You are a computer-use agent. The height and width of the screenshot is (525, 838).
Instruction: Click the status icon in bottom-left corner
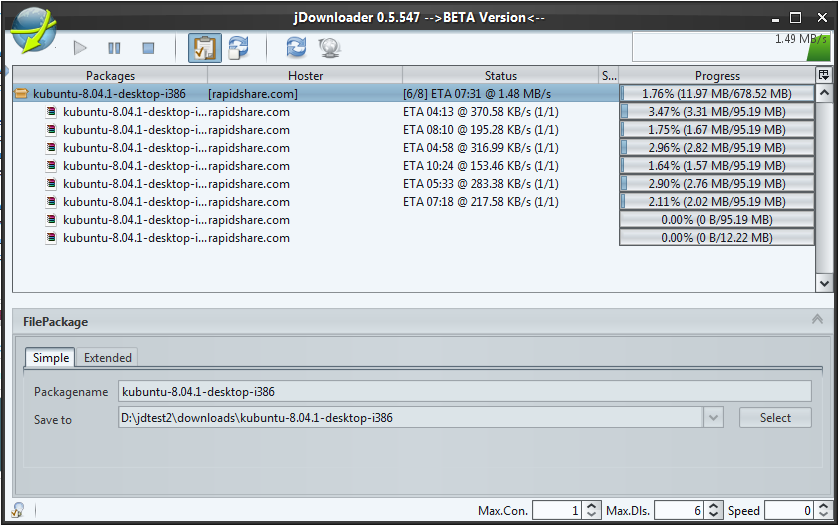coord(18,510)
